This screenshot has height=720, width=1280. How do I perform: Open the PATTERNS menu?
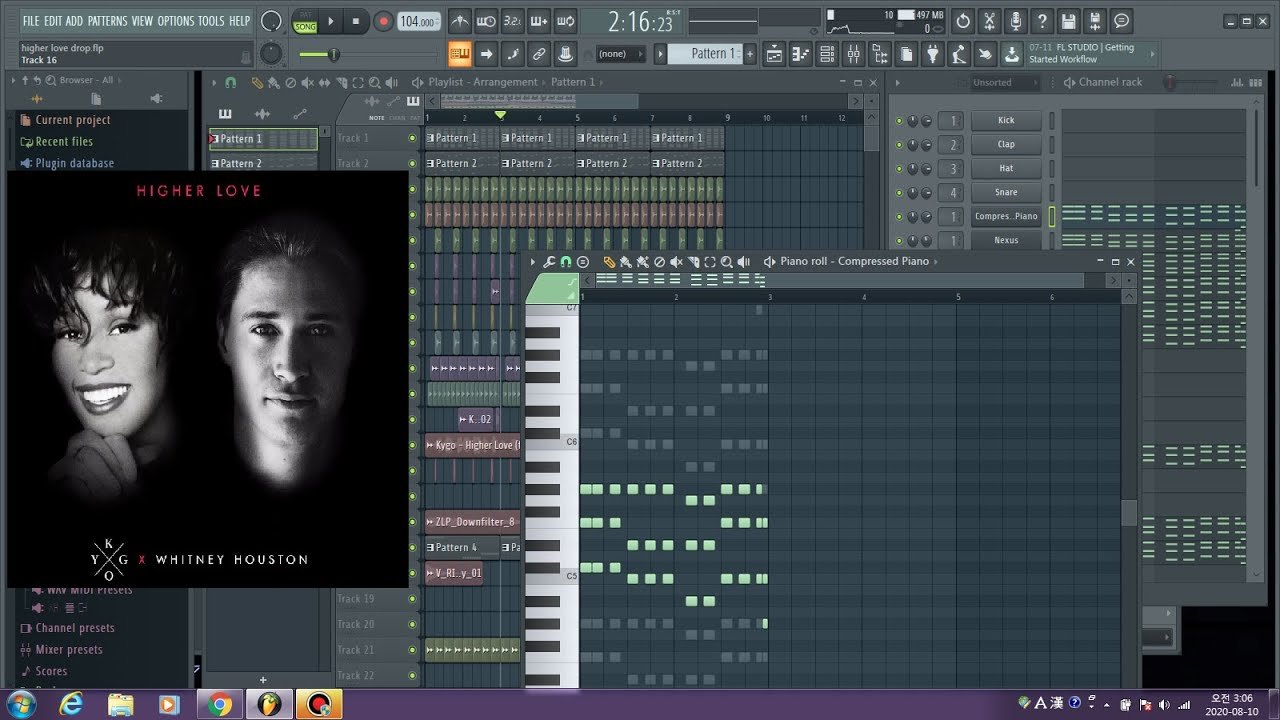coord(107,20)
